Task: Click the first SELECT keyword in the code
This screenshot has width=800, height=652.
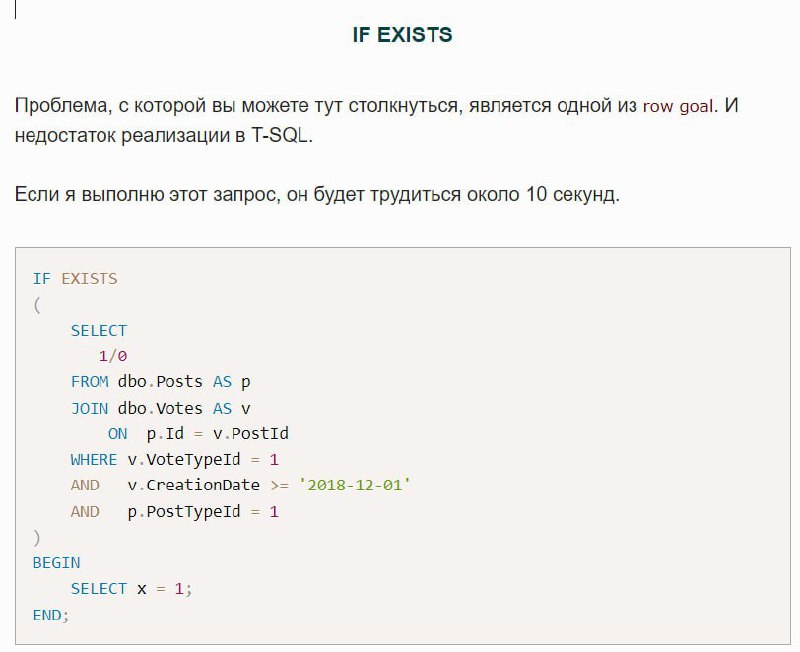Action: point(99,330)
